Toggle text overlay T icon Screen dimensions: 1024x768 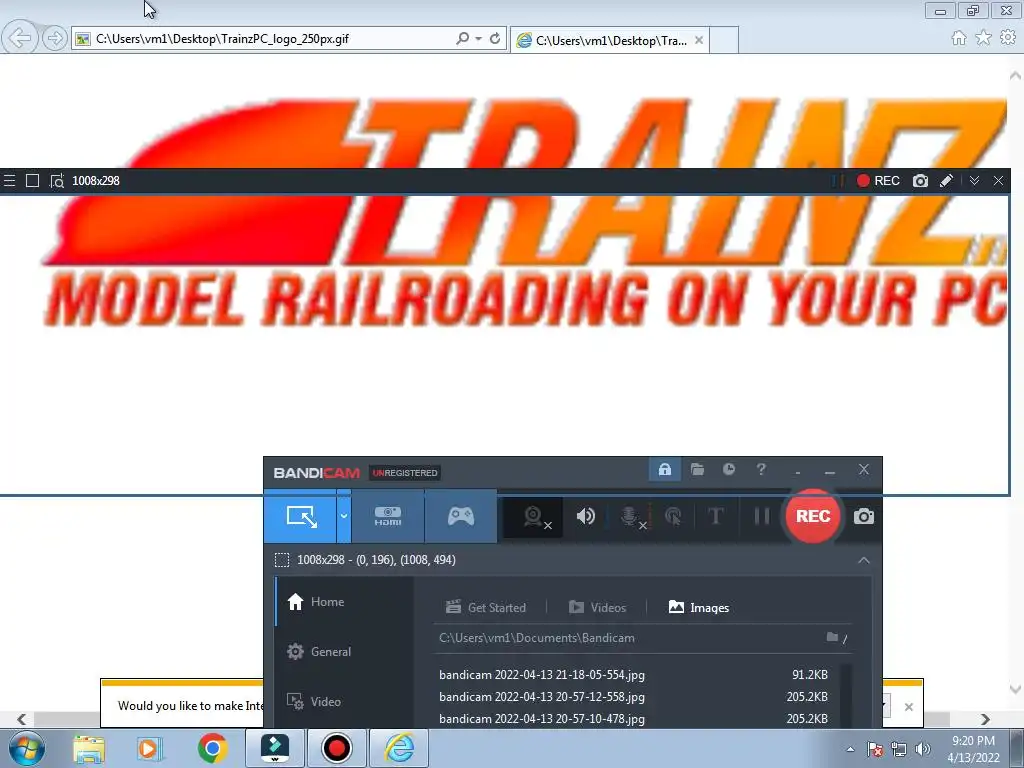716,516
